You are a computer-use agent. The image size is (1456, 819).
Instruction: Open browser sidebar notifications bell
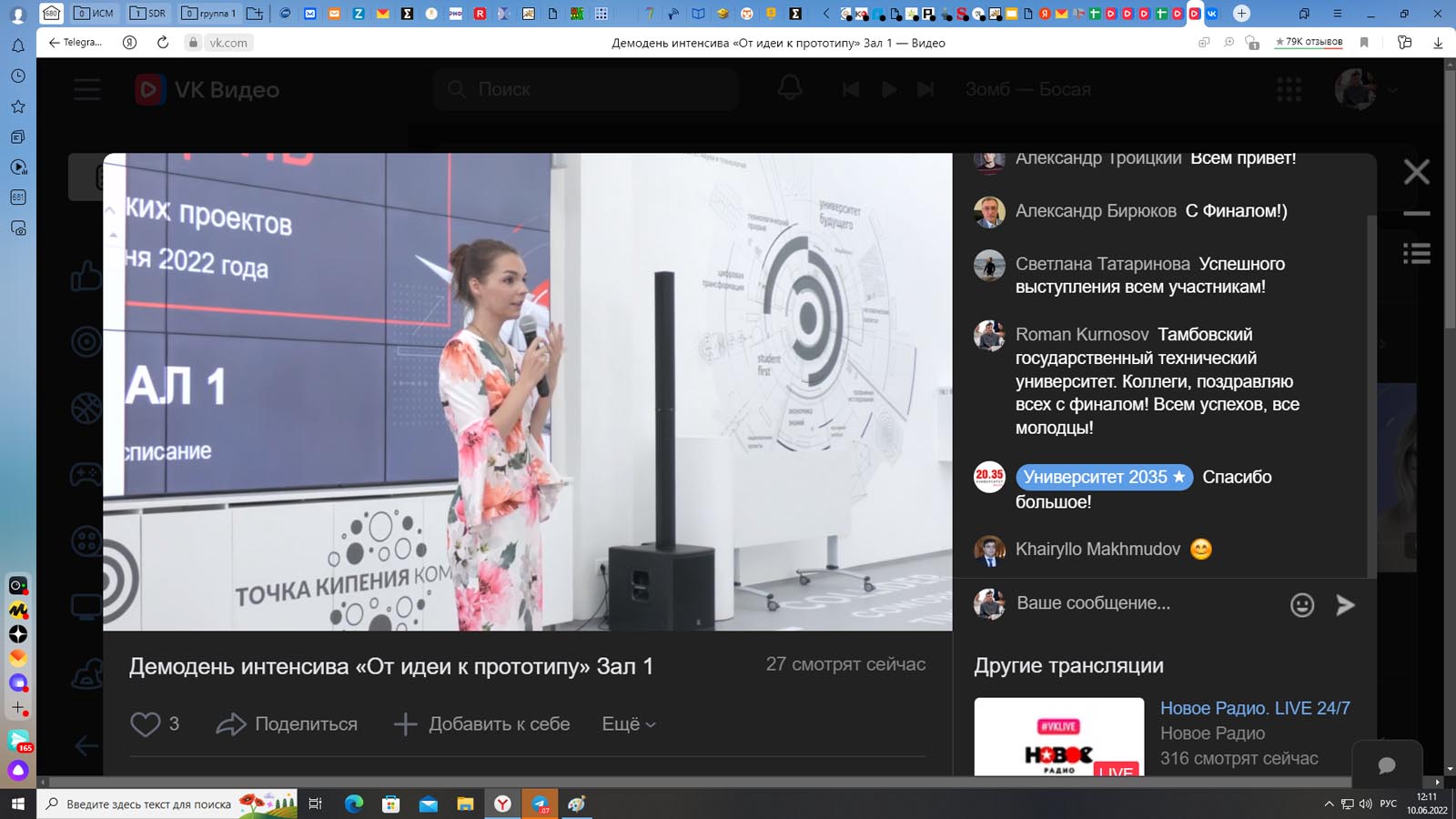[18, 45]
